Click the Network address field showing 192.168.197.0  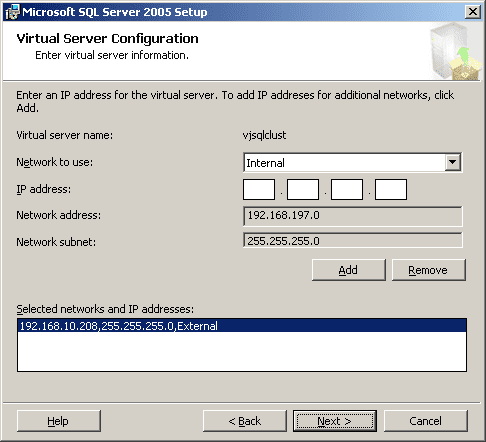tap(353, 216)
